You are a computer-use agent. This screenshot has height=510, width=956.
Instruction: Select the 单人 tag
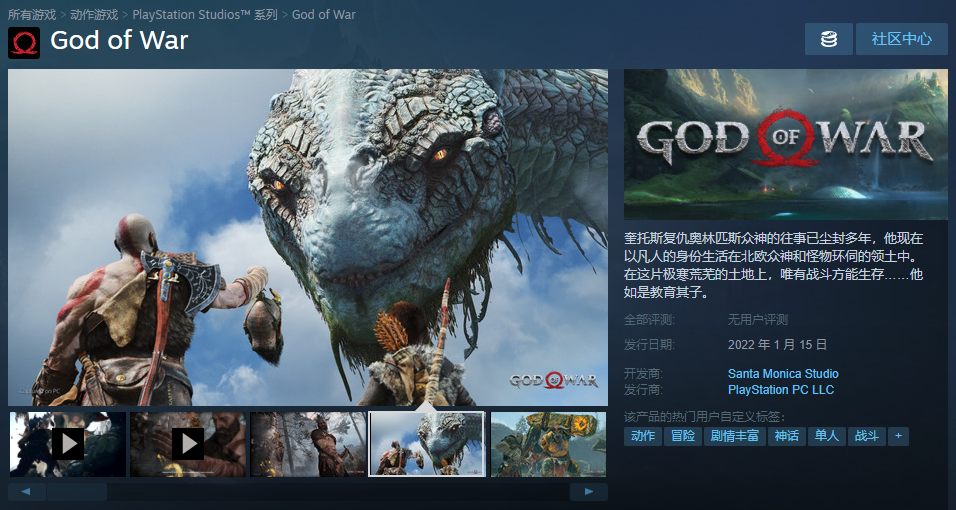click(x=827, y=436)
